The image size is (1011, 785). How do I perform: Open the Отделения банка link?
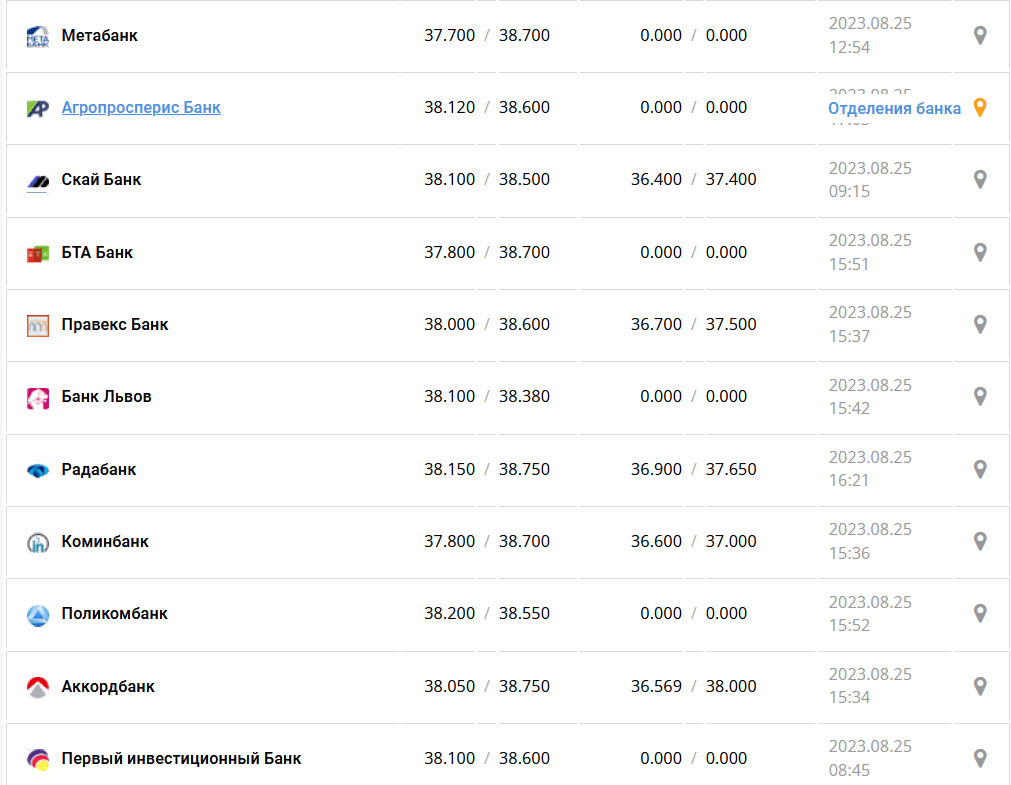pos(894,109)
